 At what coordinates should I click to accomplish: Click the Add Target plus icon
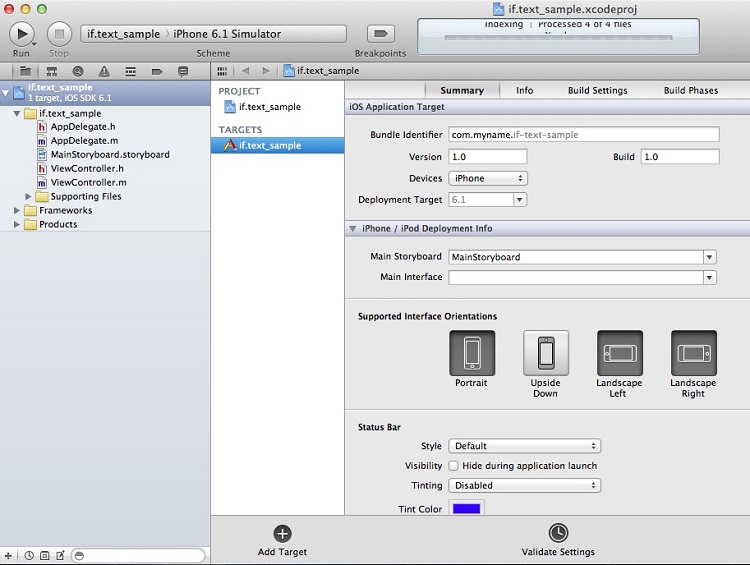click(x=282, y=533)
